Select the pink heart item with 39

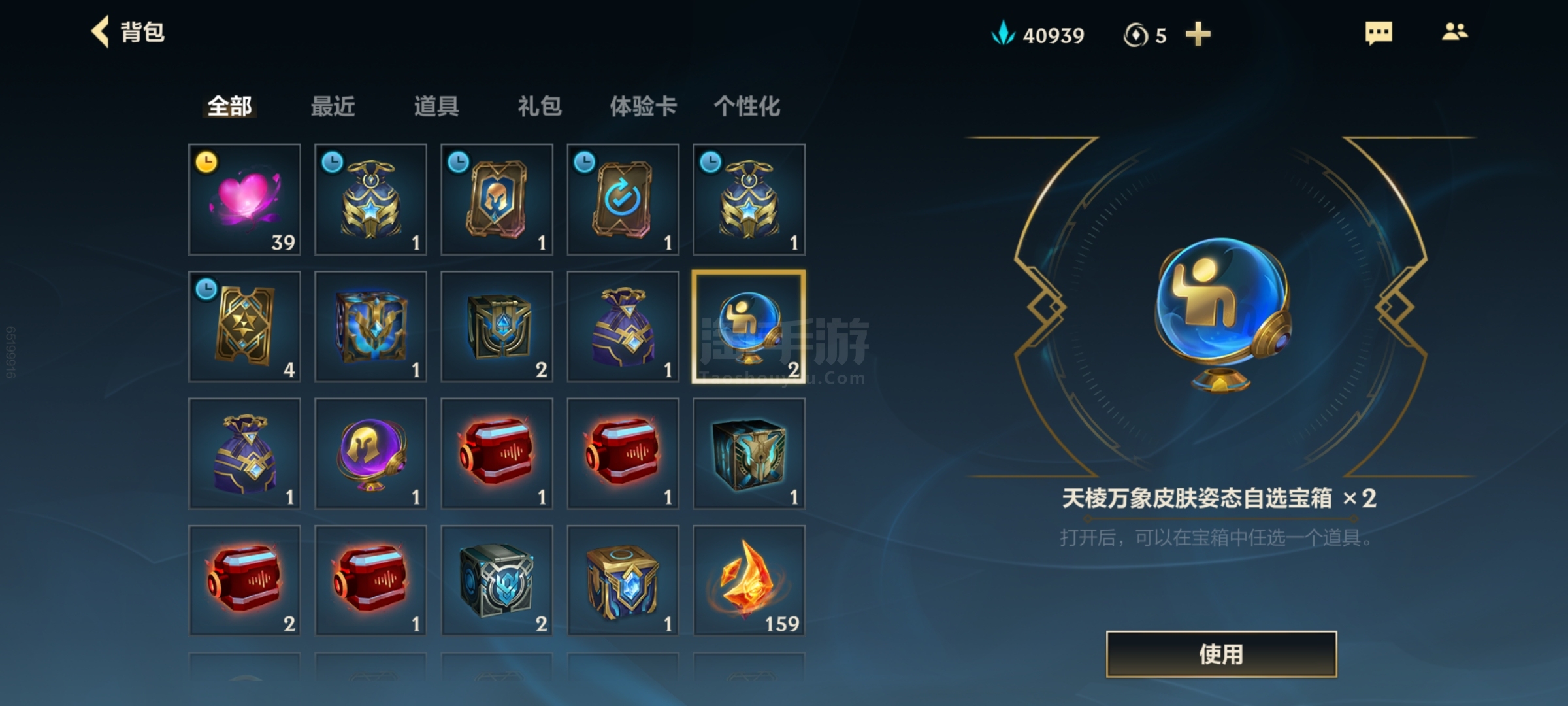pos(244,199)
